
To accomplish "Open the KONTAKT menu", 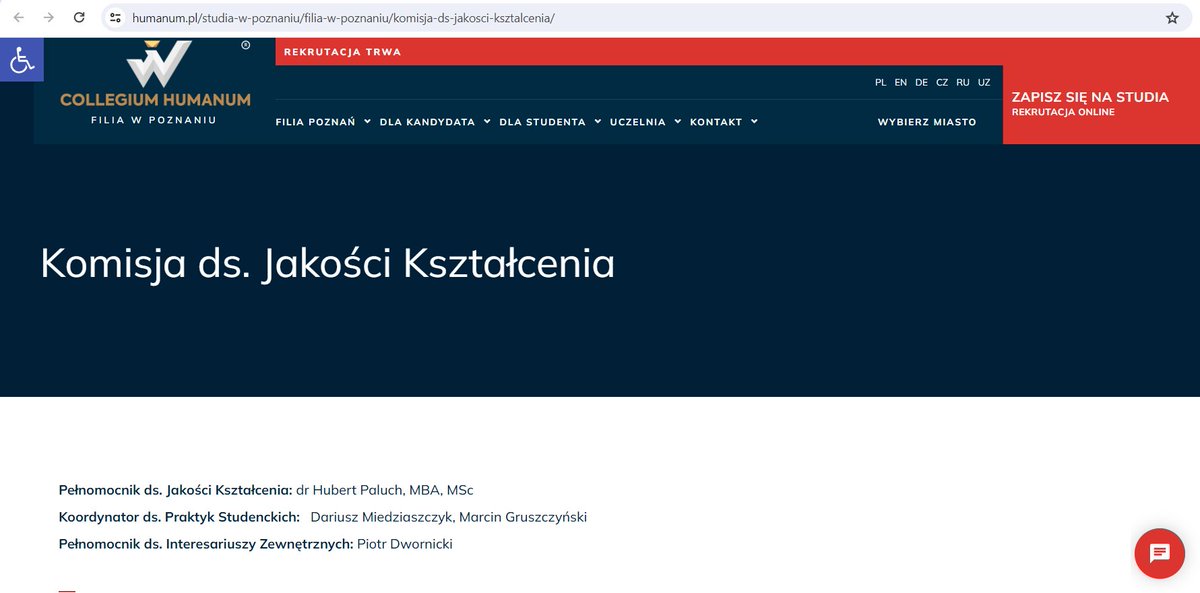I will click(x=716, y=121).
